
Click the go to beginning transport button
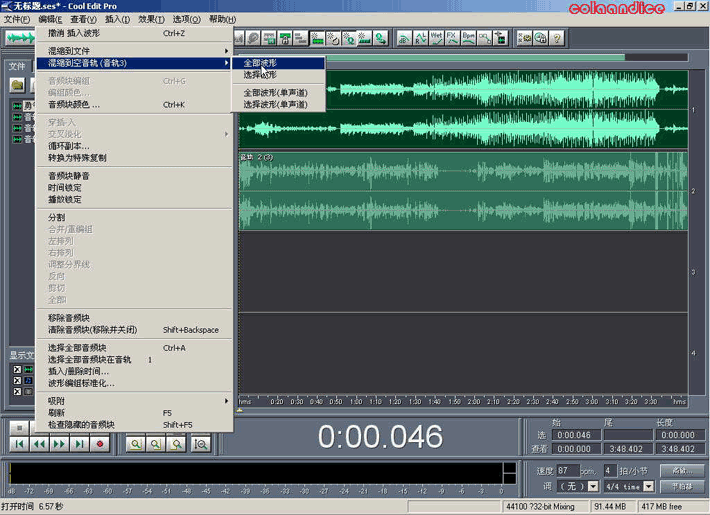coord(18,444)
